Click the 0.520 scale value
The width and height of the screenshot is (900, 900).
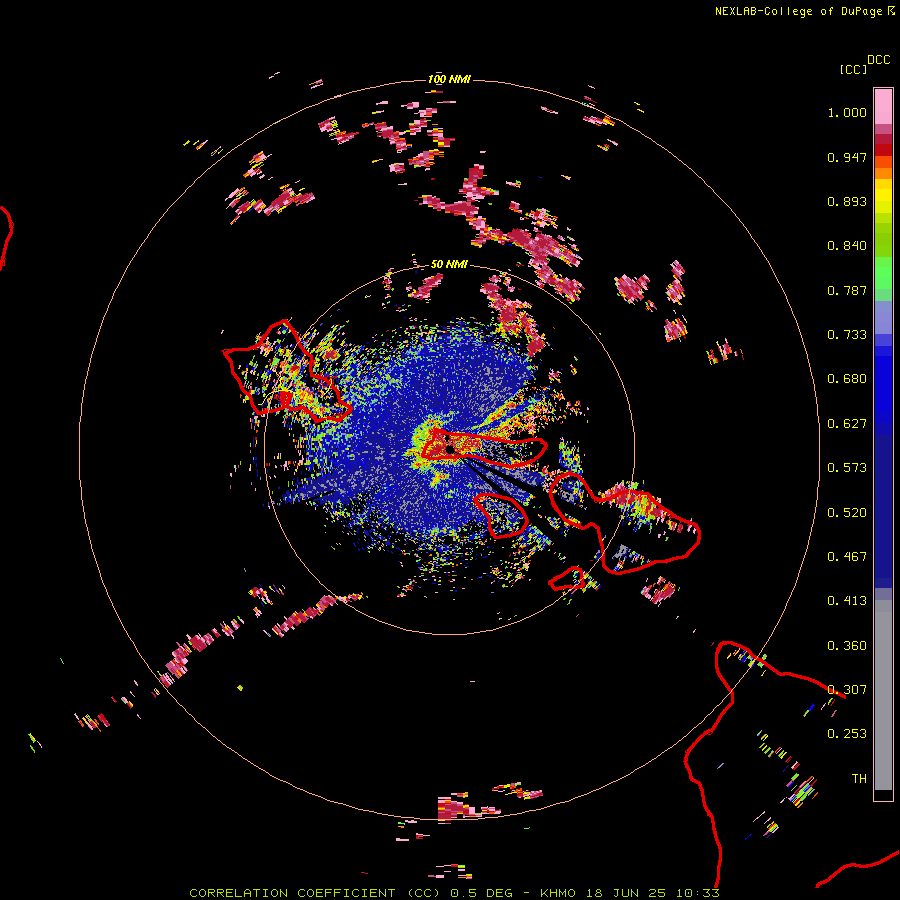(847, 513)
